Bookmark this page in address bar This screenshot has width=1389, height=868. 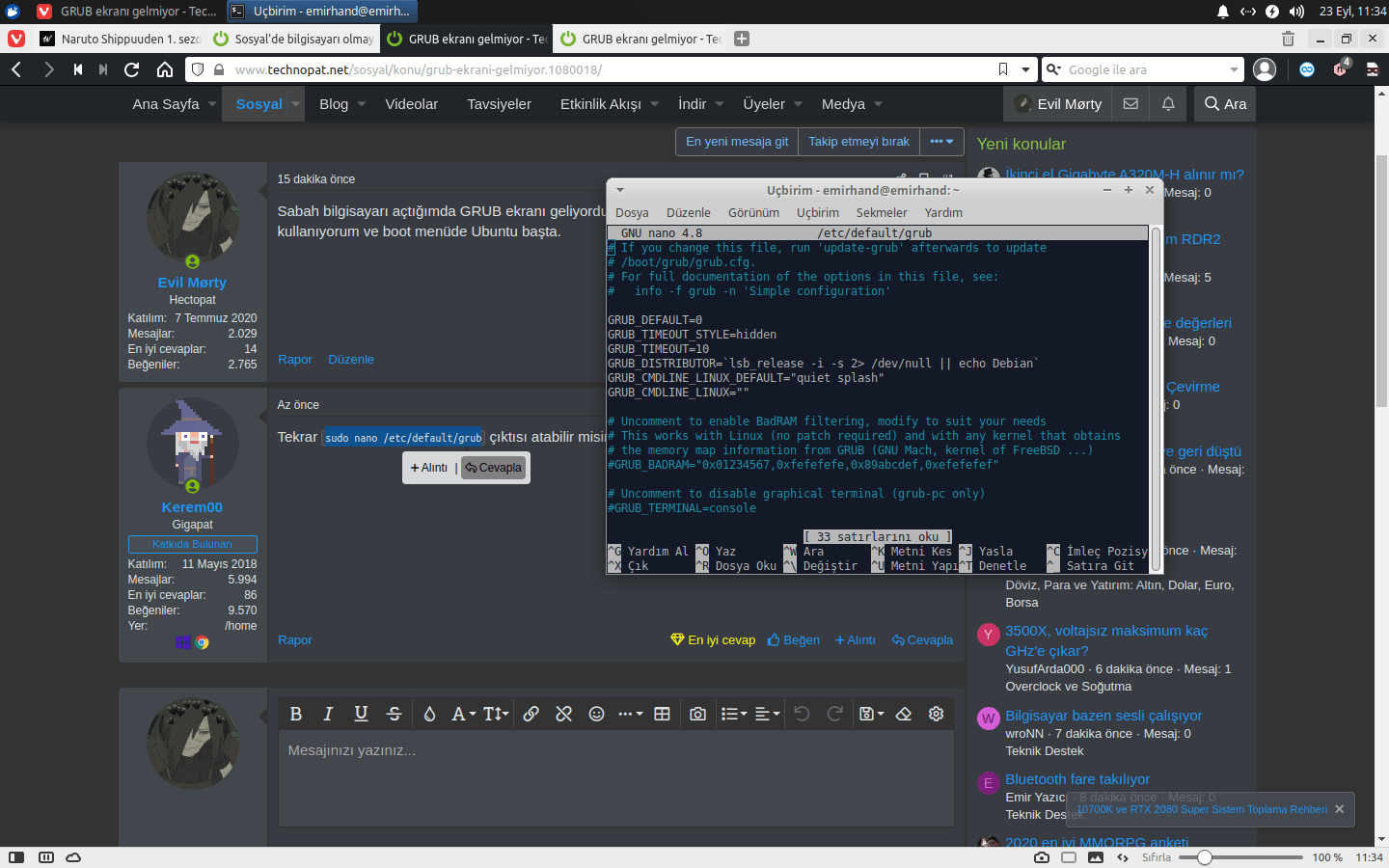pos(1003,69)
